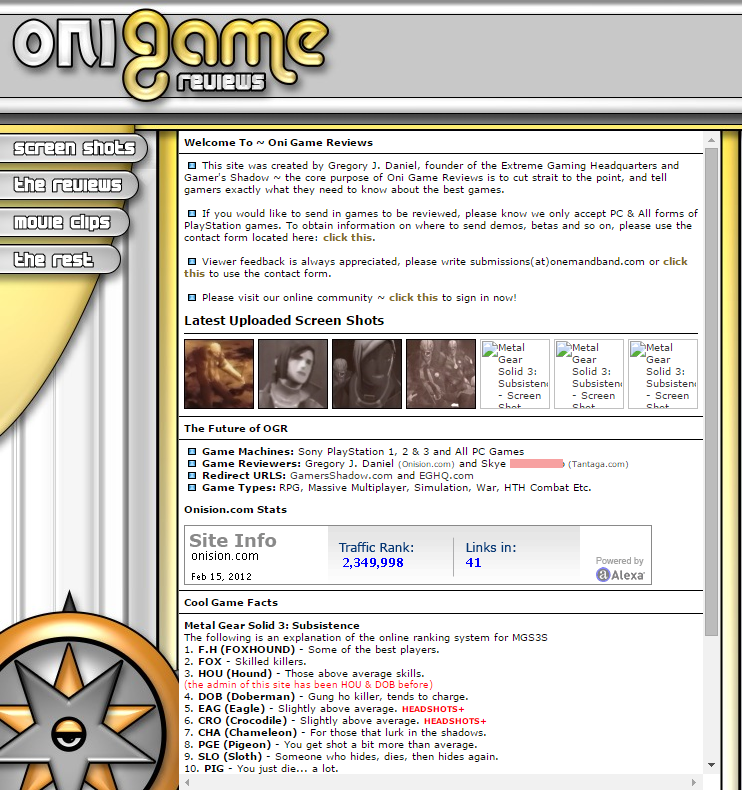742x790 pixels.
Task: Open The Reviews menu button
Action: click(x=68, y=185)
